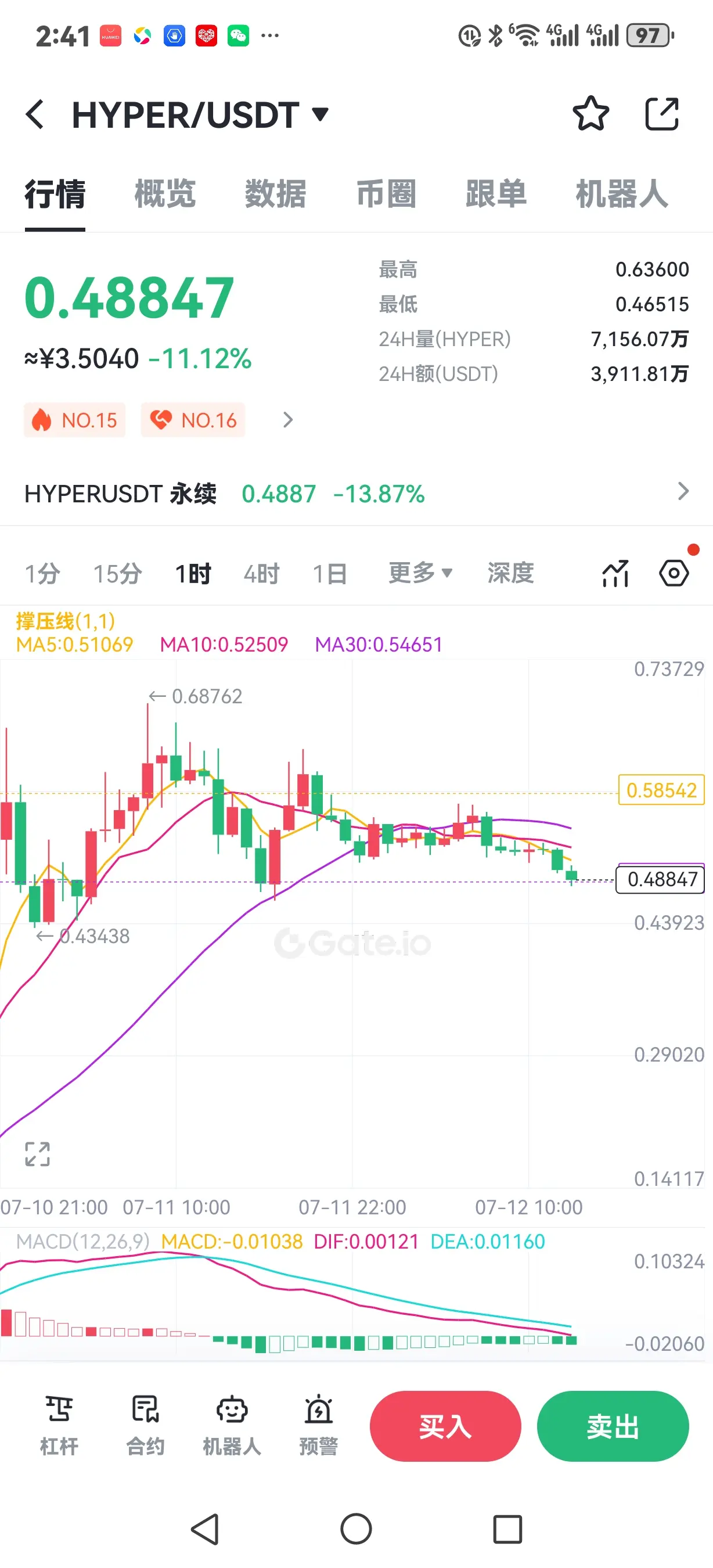The image size is (713, 1568).
Task: Switch to 深度 depth chart
Action: coord(510,573)
